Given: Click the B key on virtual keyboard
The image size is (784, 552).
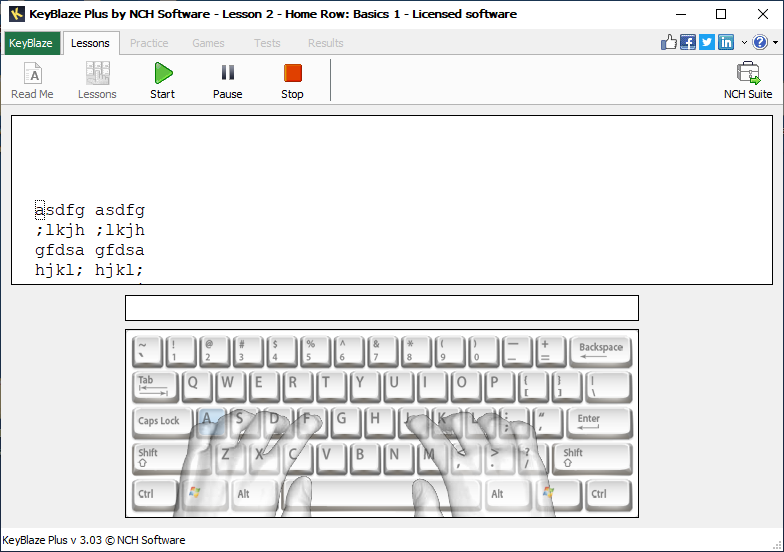Looking at the screenshot, I should pos(364,458).
